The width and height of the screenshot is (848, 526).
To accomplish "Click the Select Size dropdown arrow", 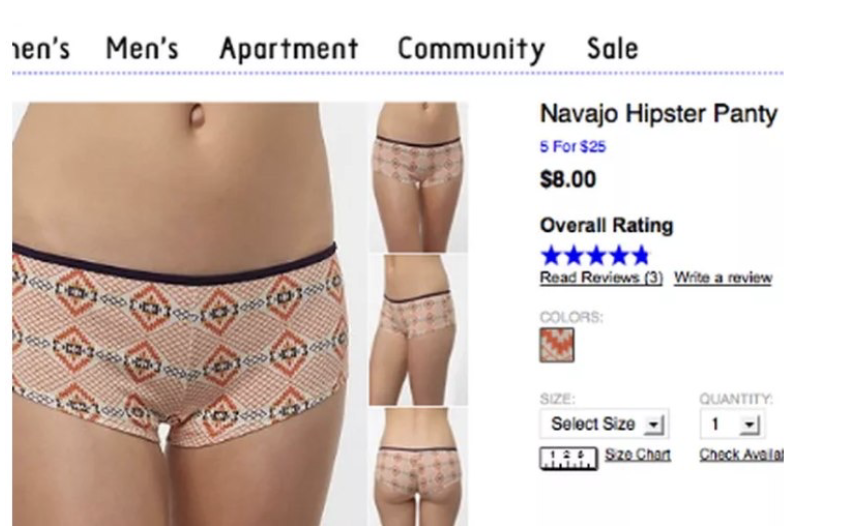I will [654, 425].
